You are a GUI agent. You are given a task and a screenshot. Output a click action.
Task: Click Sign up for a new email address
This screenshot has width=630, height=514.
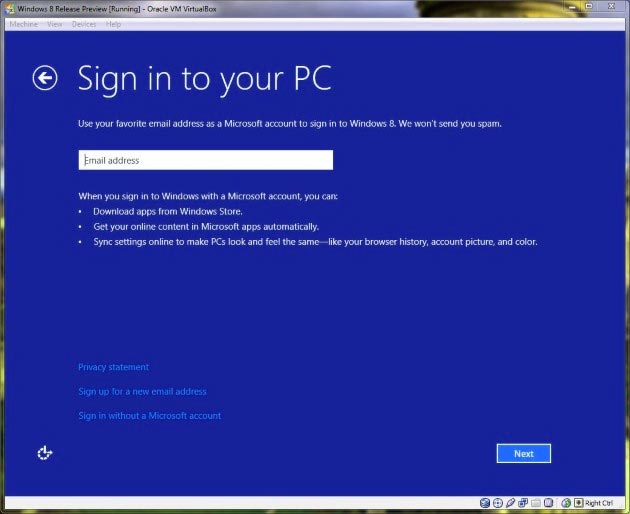[142, 391]
